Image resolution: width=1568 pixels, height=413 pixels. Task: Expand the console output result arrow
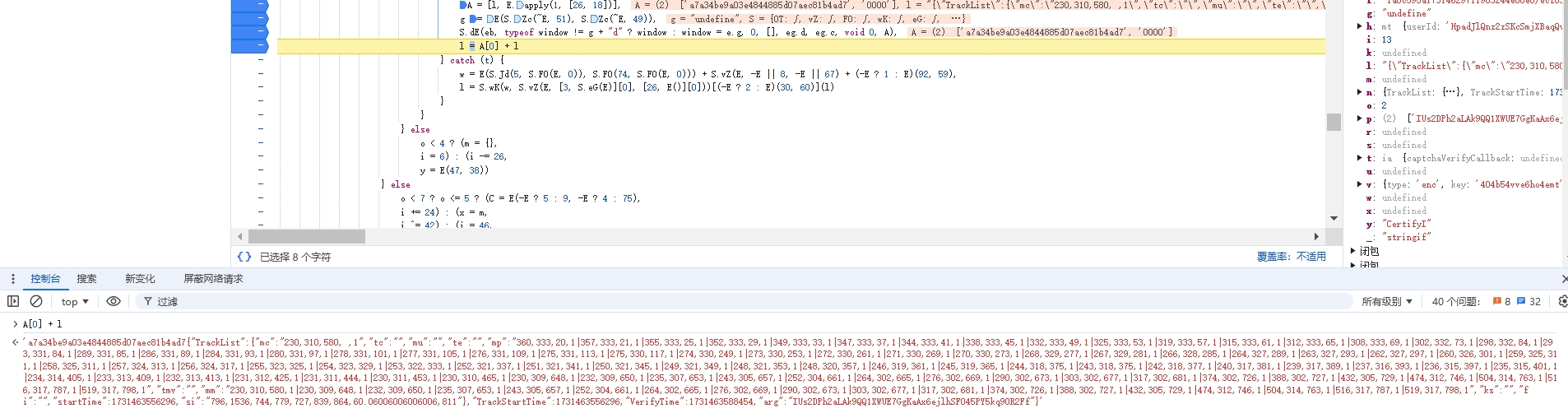15,342
